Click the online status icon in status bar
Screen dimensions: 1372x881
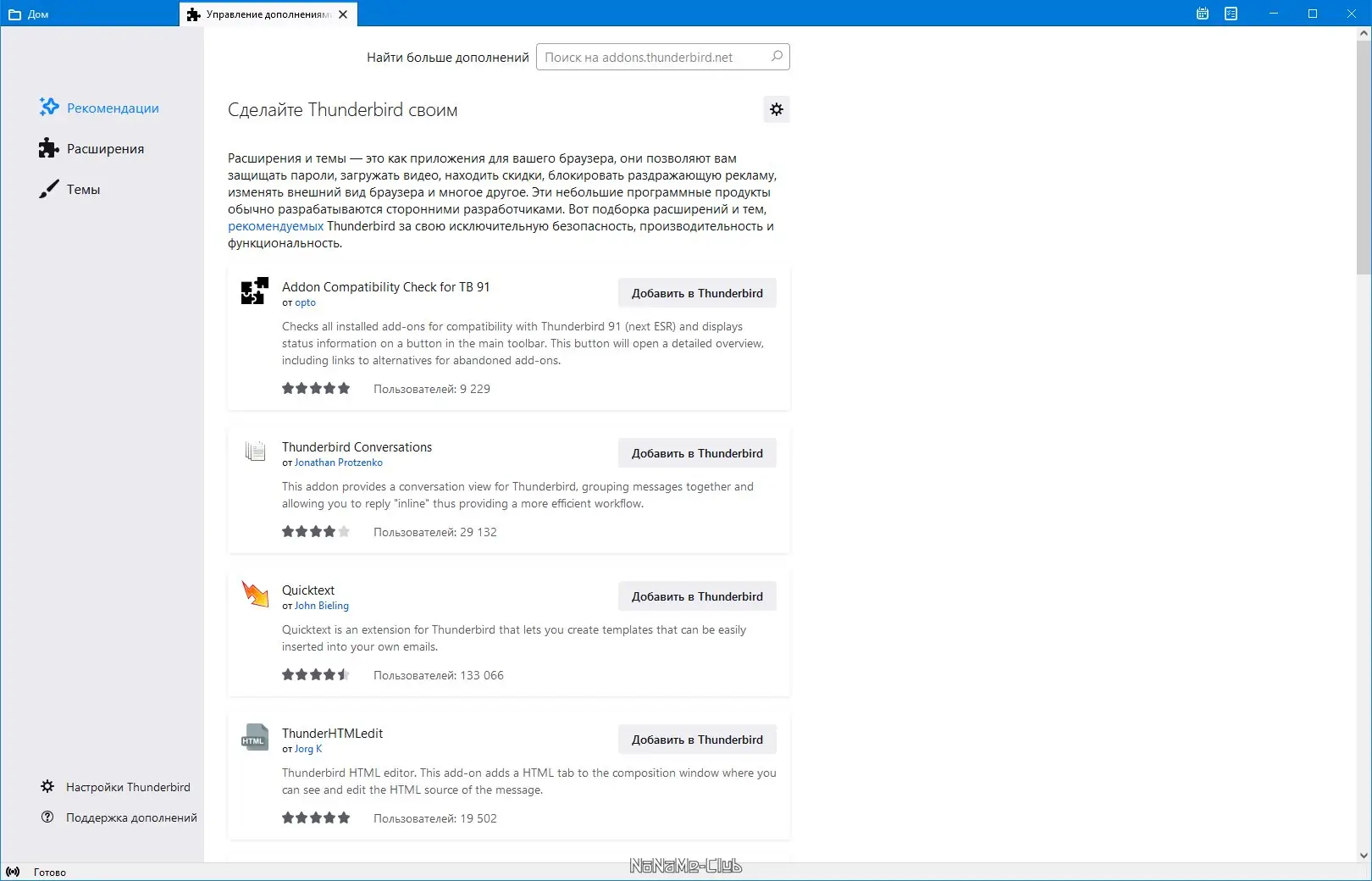(x=13, y=872)
